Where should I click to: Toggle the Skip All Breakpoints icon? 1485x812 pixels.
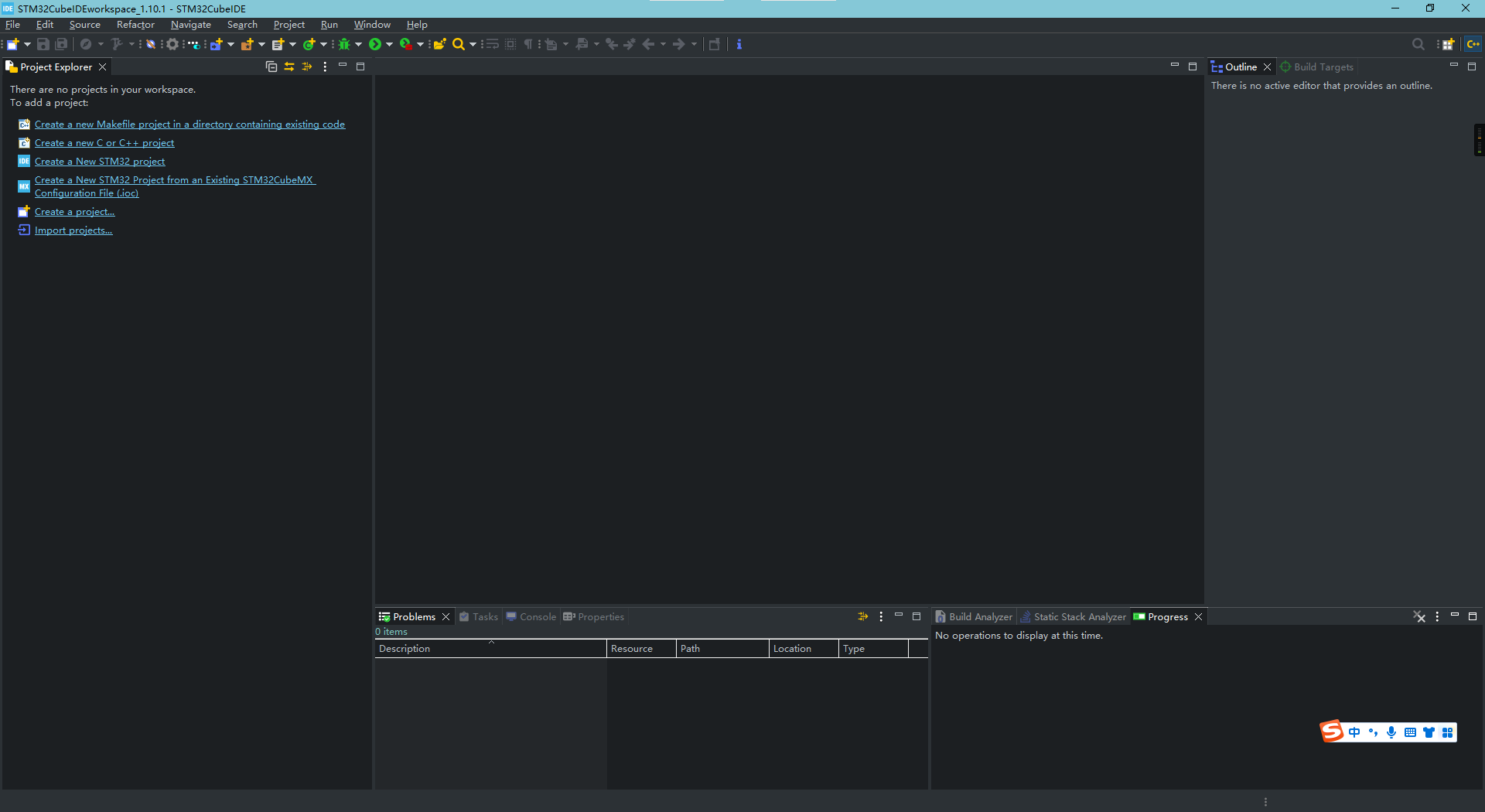click(152, 44)
